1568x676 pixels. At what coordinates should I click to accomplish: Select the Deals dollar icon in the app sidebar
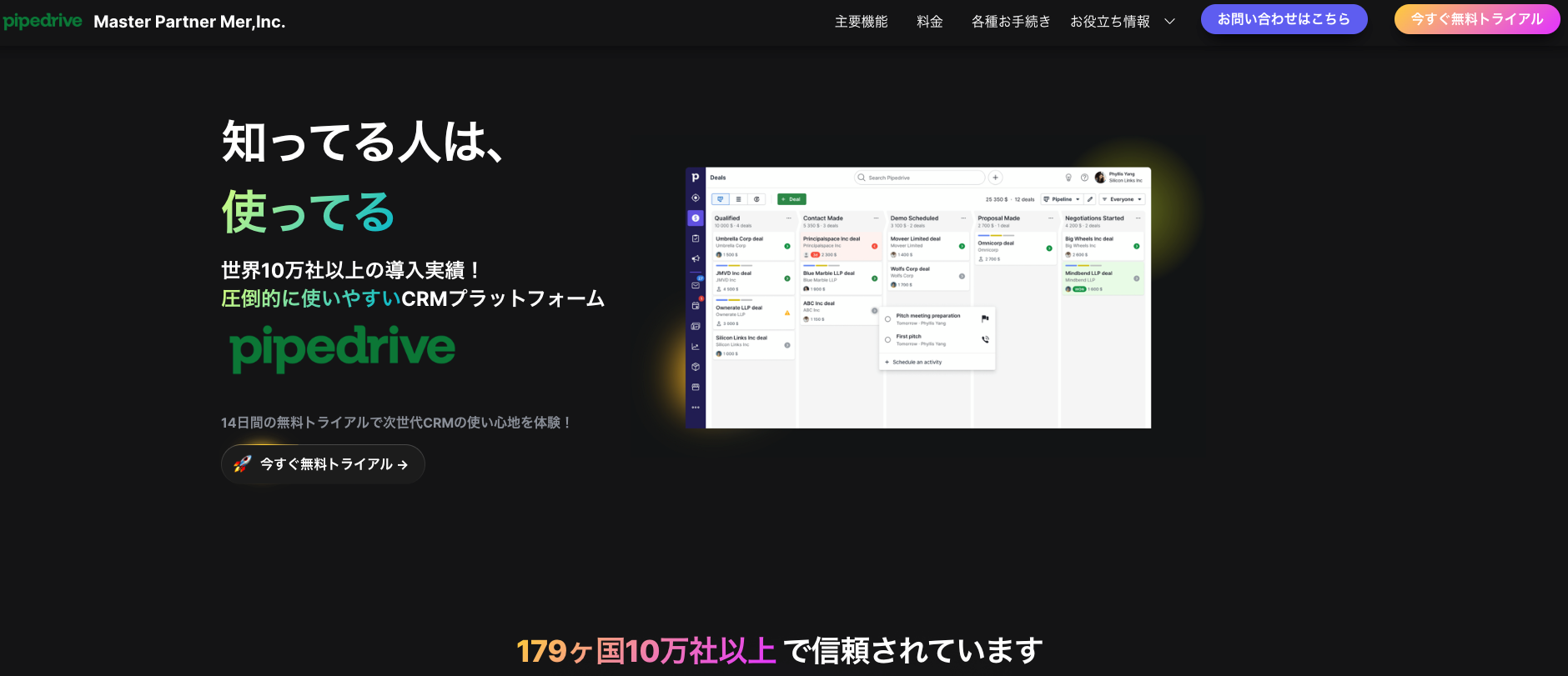pos(696,218)
